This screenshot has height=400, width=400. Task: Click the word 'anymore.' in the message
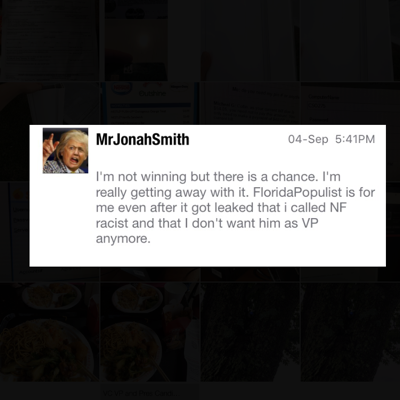pos(123,239)
